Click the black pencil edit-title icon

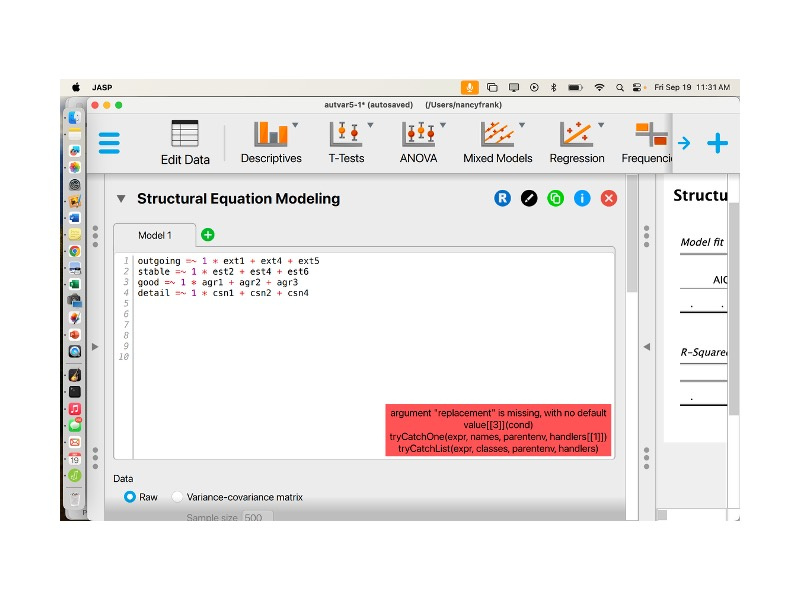(x=529, y=199)
